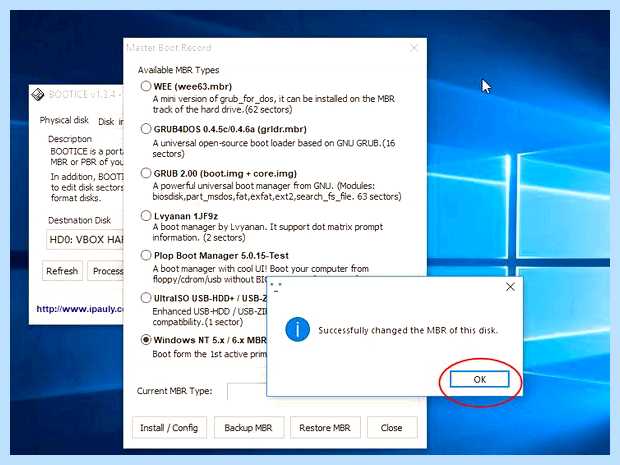Image resolution: width=620 pixels, height=465 pixels.
Task: Open the Destination Disk HD0 dropdown
Action: [x=85, y=240]
